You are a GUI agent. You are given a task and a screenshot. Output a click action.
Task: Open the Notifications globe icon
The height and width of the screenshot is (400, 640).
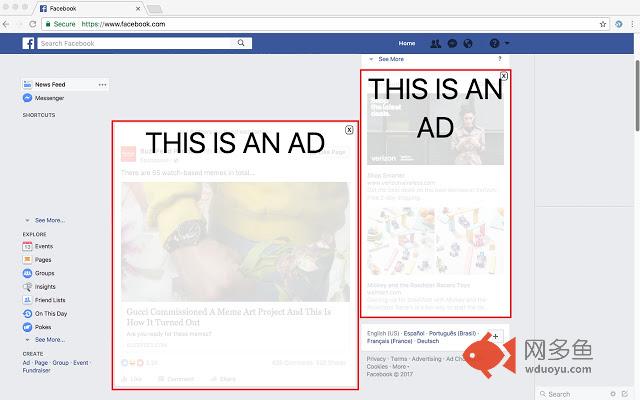468,43
